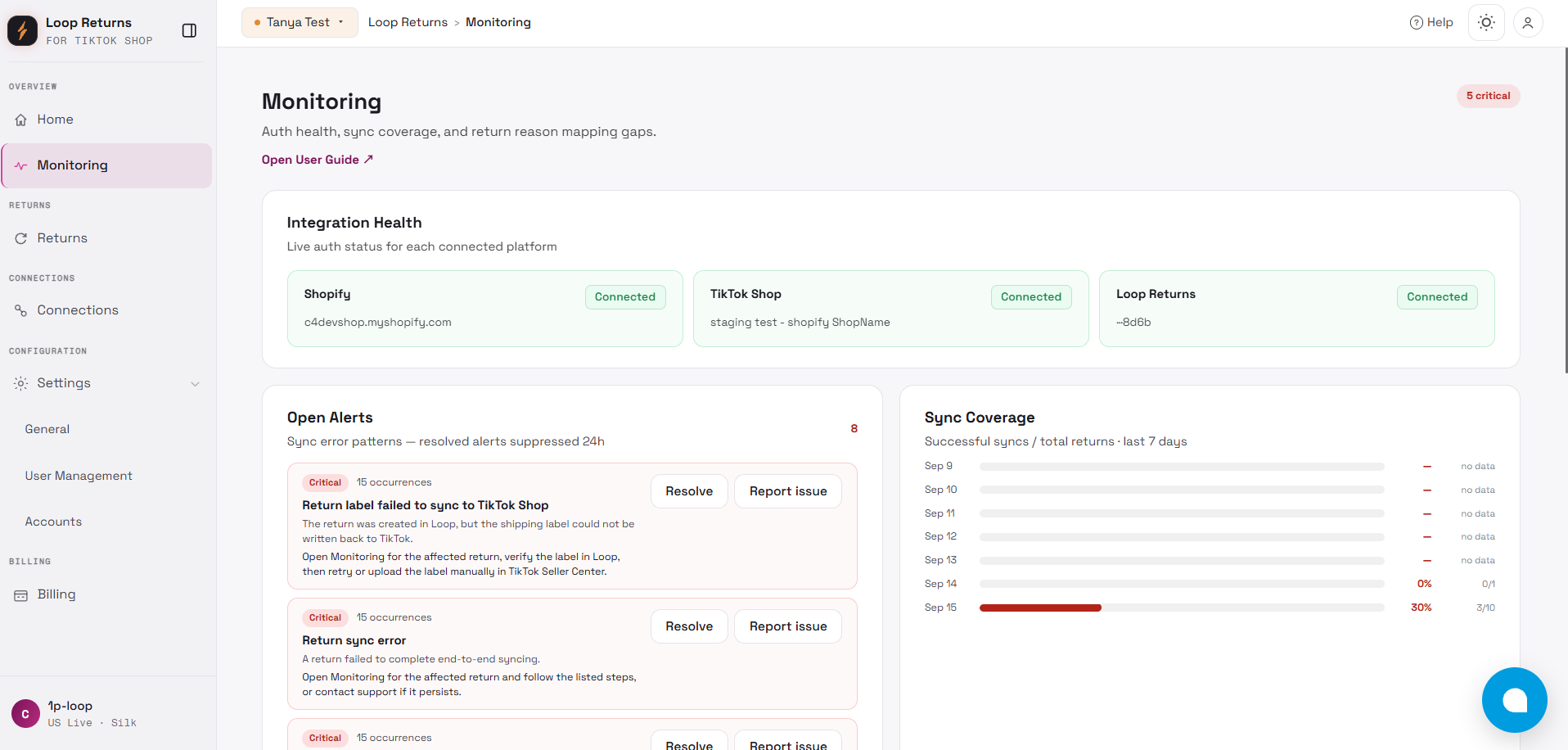Screen dimensions: 1568x750
Task: Click the Shopify Connected status badge
Action: (625, 296)
